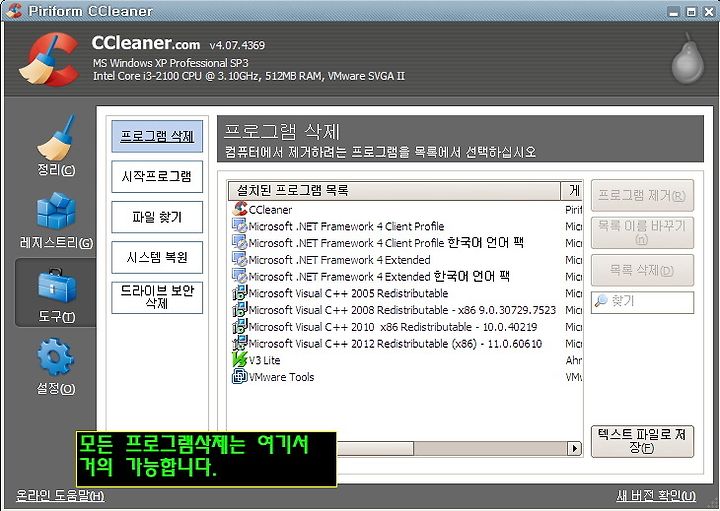Click CCleaner.com title text in header
Screen dimensions: 720x511
click(146, 43)
